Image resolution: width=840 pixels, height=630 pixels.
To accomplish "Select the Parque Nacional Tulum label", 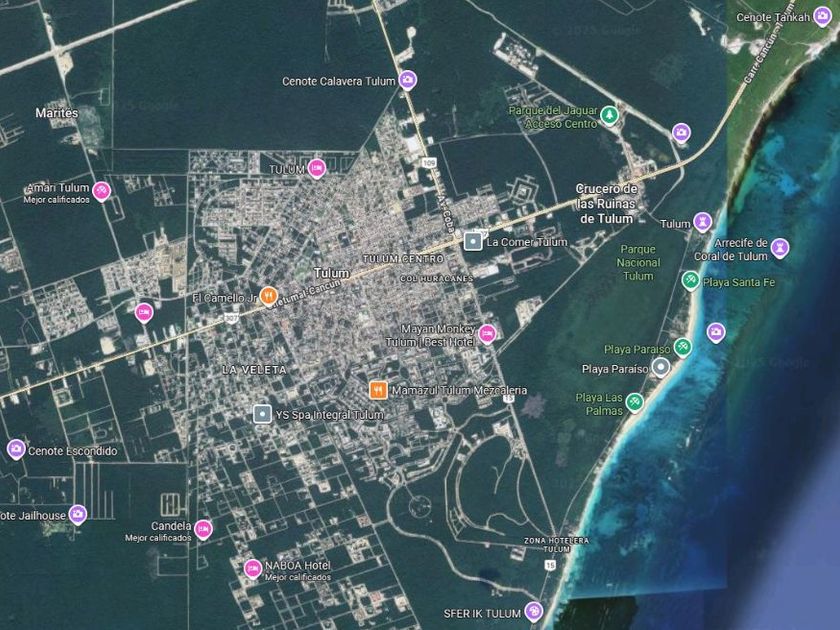I will [x=638, y=262].
